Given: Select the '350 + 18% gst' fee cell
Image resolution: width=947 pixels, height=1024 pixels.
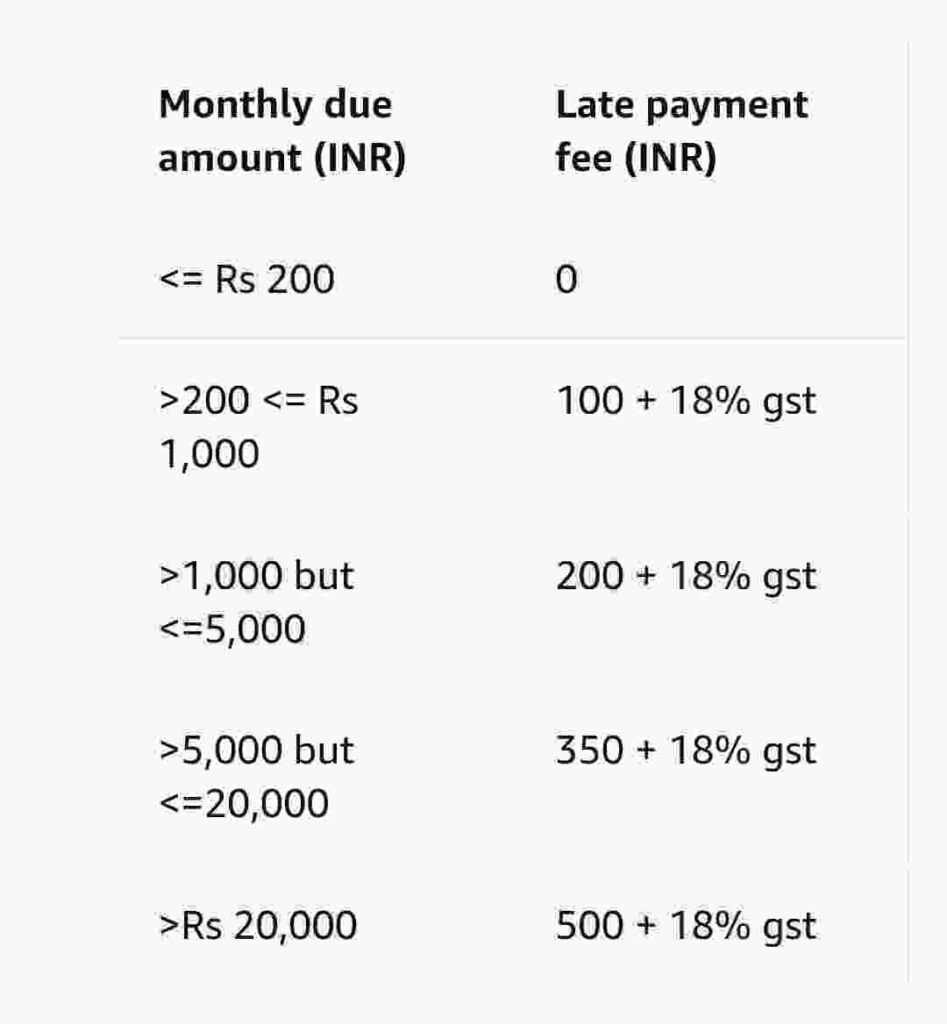Looking at the screenshot, I should click(x=686, y=750).
